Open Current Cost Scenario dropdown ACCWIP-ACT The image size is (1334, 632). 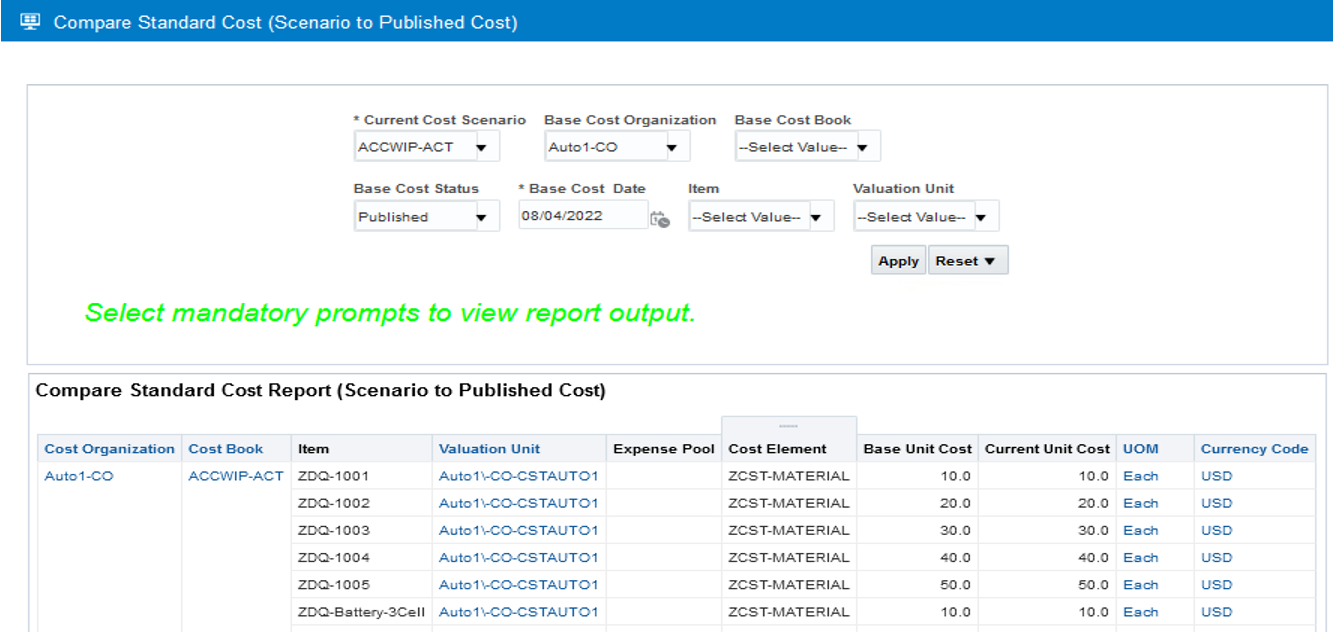click(x=427, y=147)
